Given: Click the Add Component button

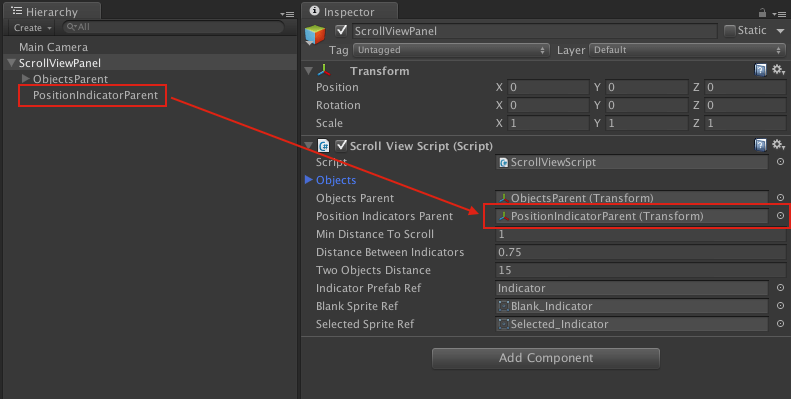Looking at the screenshot, I should click(x=546, y=358).
